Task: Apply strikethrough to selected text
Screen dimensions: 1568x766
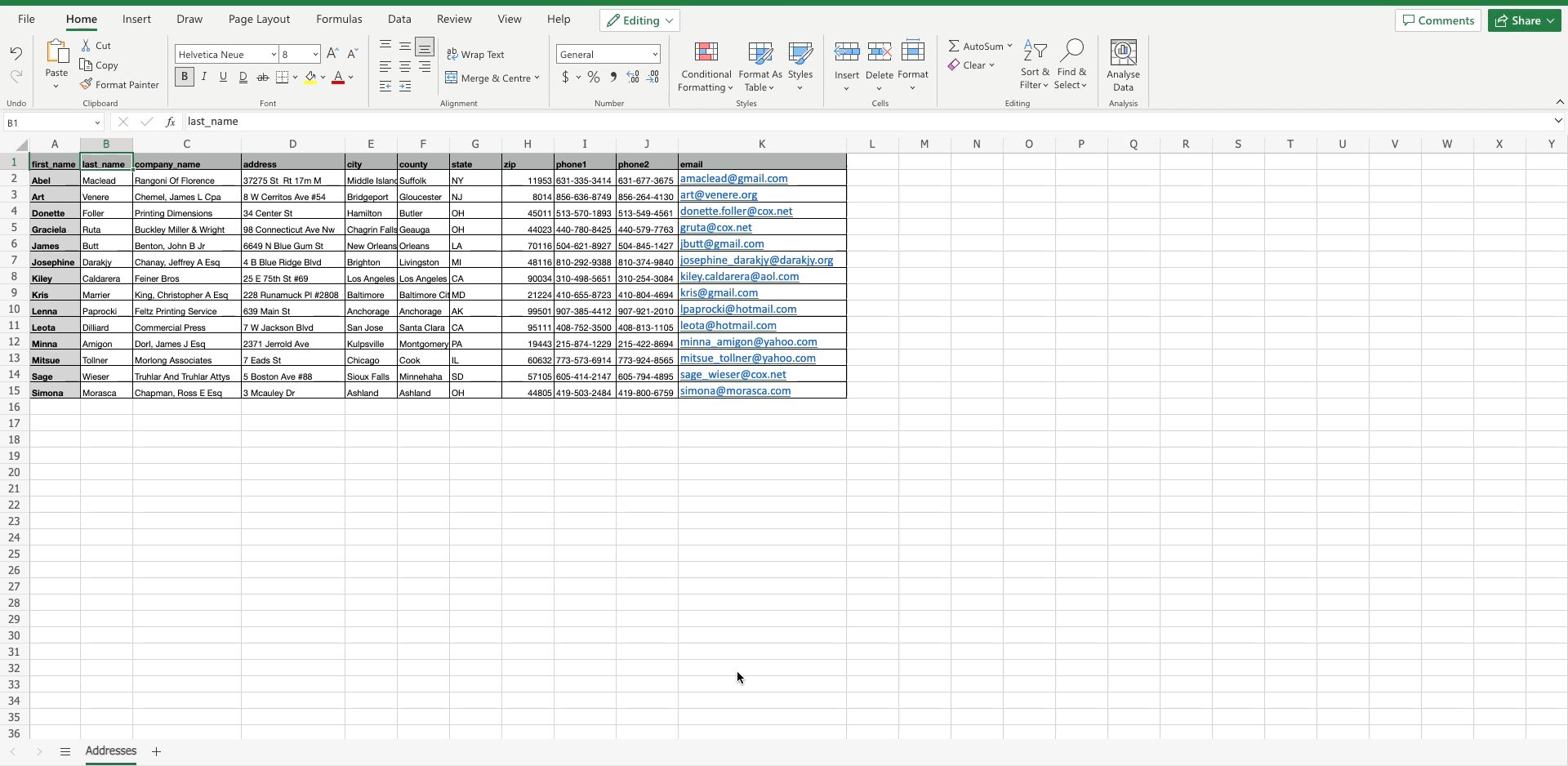Action: click(x=263, y=77)
